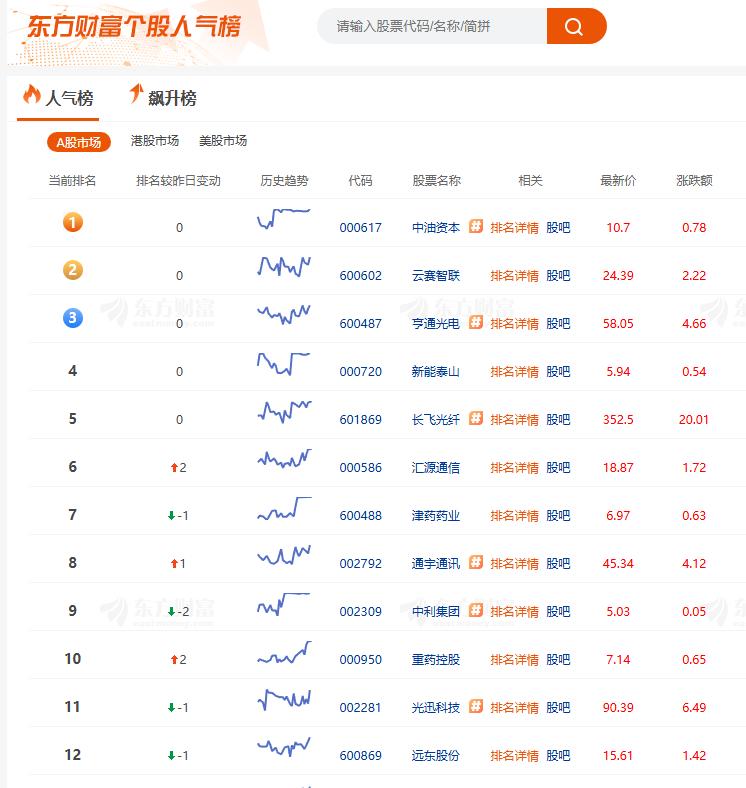Switch to the 人气榜 tab
This screenshot has width=746, height=788.
58,97
